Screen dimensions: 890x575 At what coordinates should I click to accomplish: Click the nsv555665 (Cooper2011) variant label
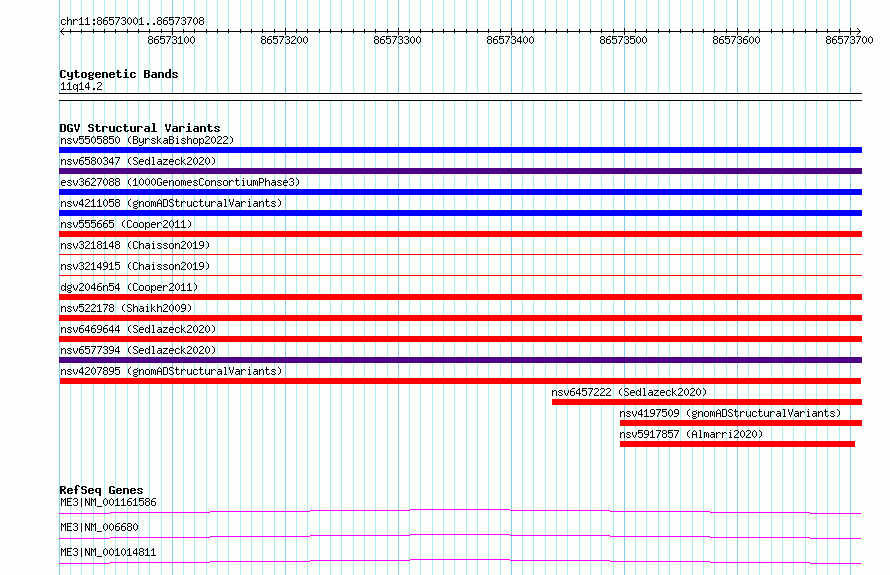click(126, 224)
